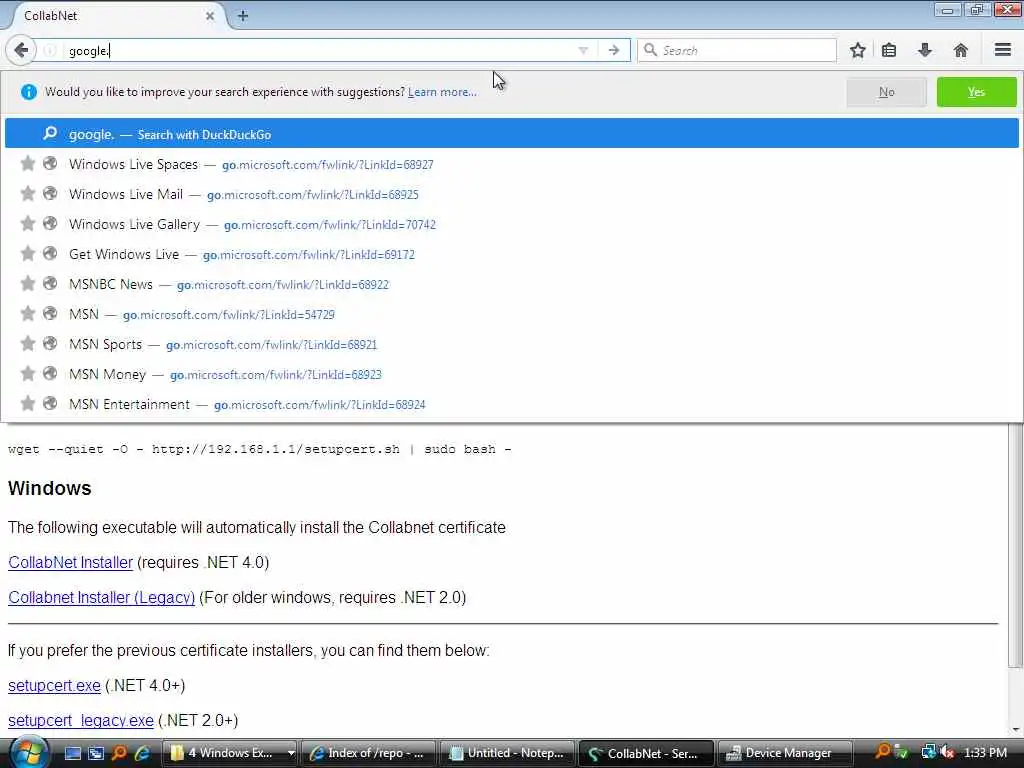
Task: Click the muted volume tray icon
Action: tap(946, 753)
